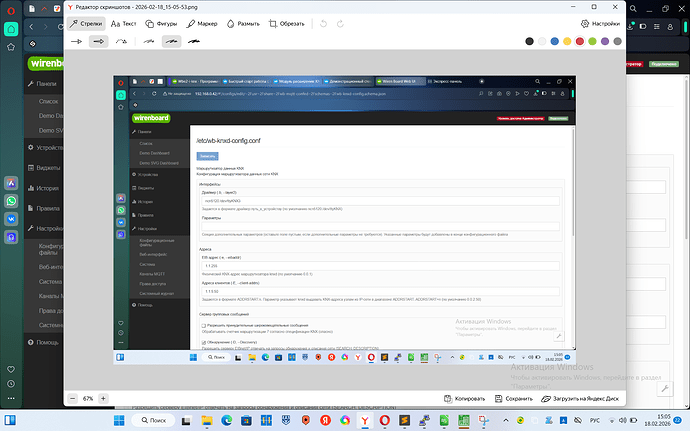This screenshot has width=690, height=431.
Task: Click the undo arrow in editor toolbar
Action: pos(323,24)
